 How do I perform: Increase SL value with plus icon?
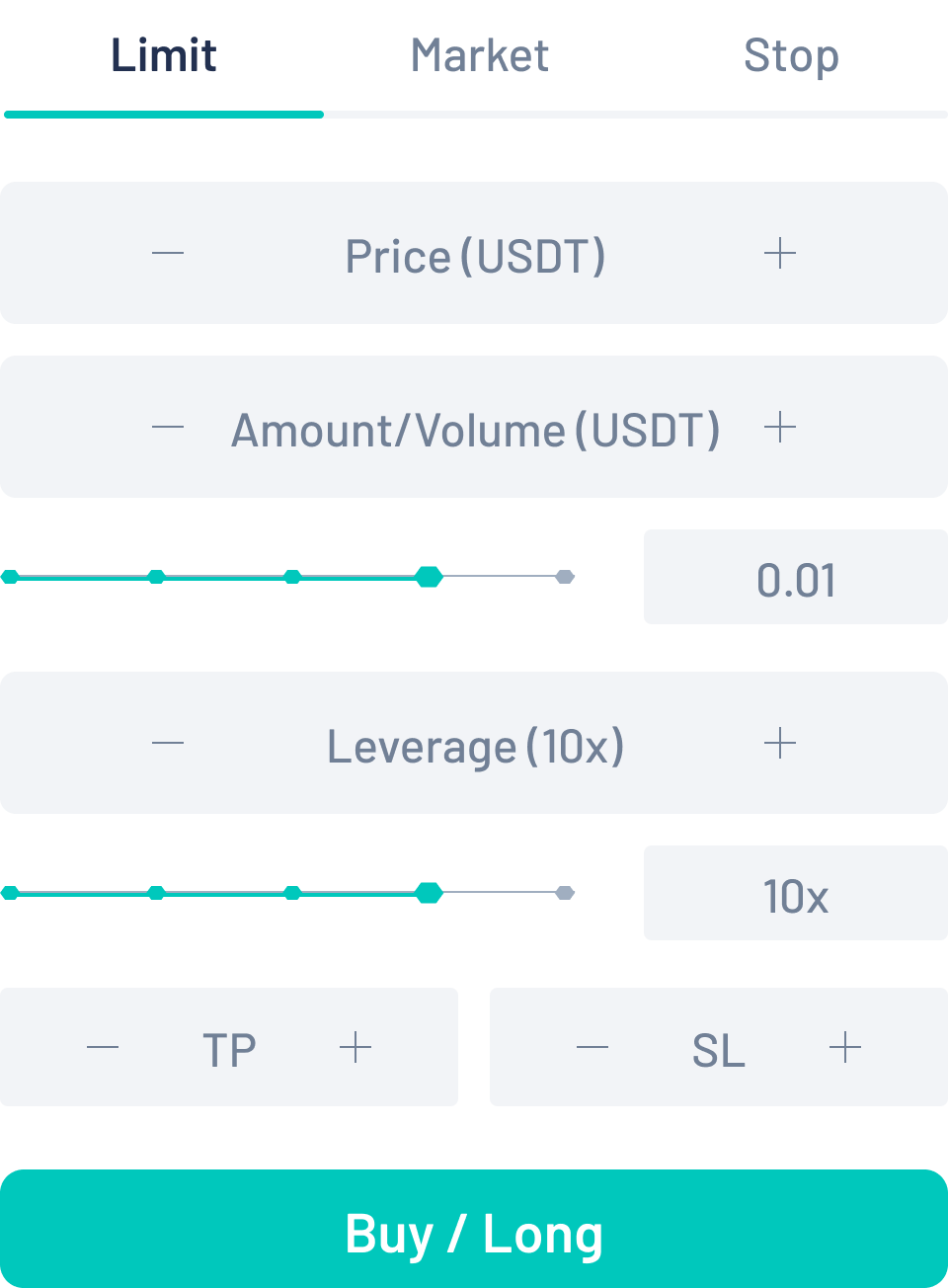pyautogui.click(x=845, y=1047)
